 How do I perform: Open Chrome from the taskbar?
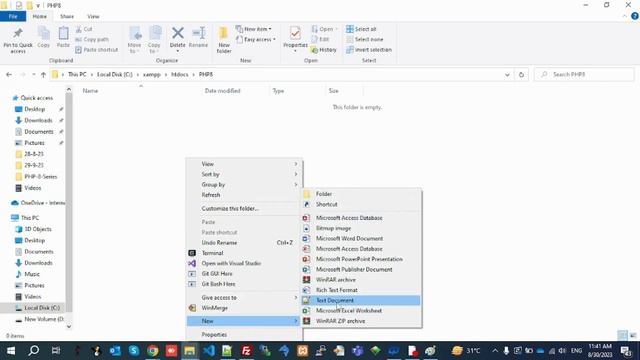click(153, 351)
